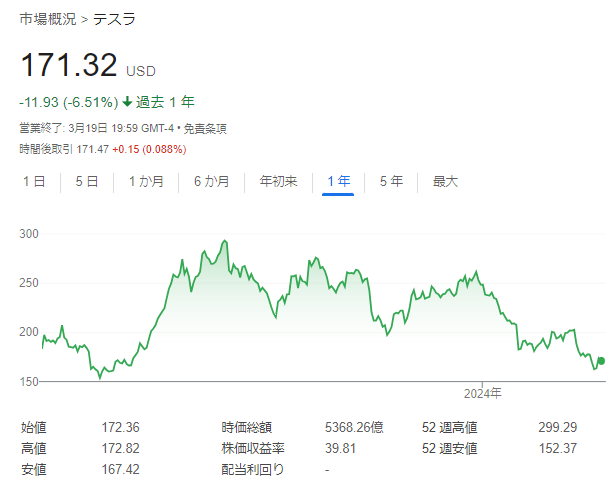613x496 pixels.
Task: Open the 免責条項 disclaimer link
Action: (205, 129)
